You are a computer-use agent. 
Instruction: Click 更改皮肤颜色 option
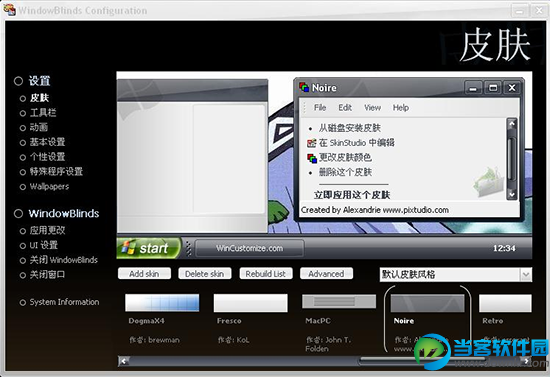pos(345,157)
